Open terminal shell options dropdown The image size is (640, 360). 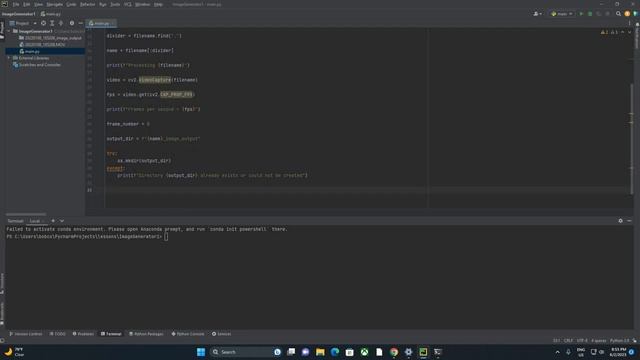pos(62,221)
